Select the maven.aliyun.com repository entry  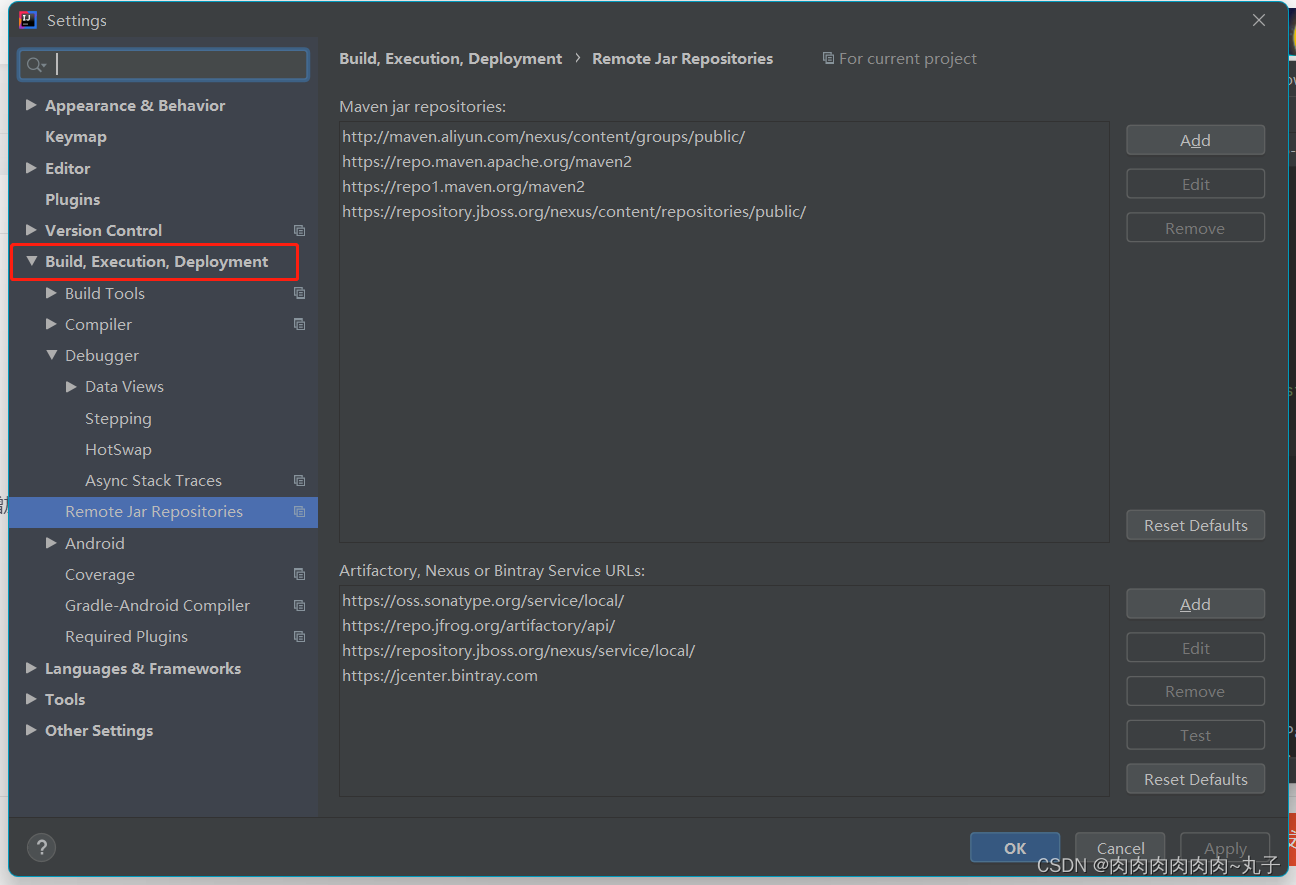[543, 137]
